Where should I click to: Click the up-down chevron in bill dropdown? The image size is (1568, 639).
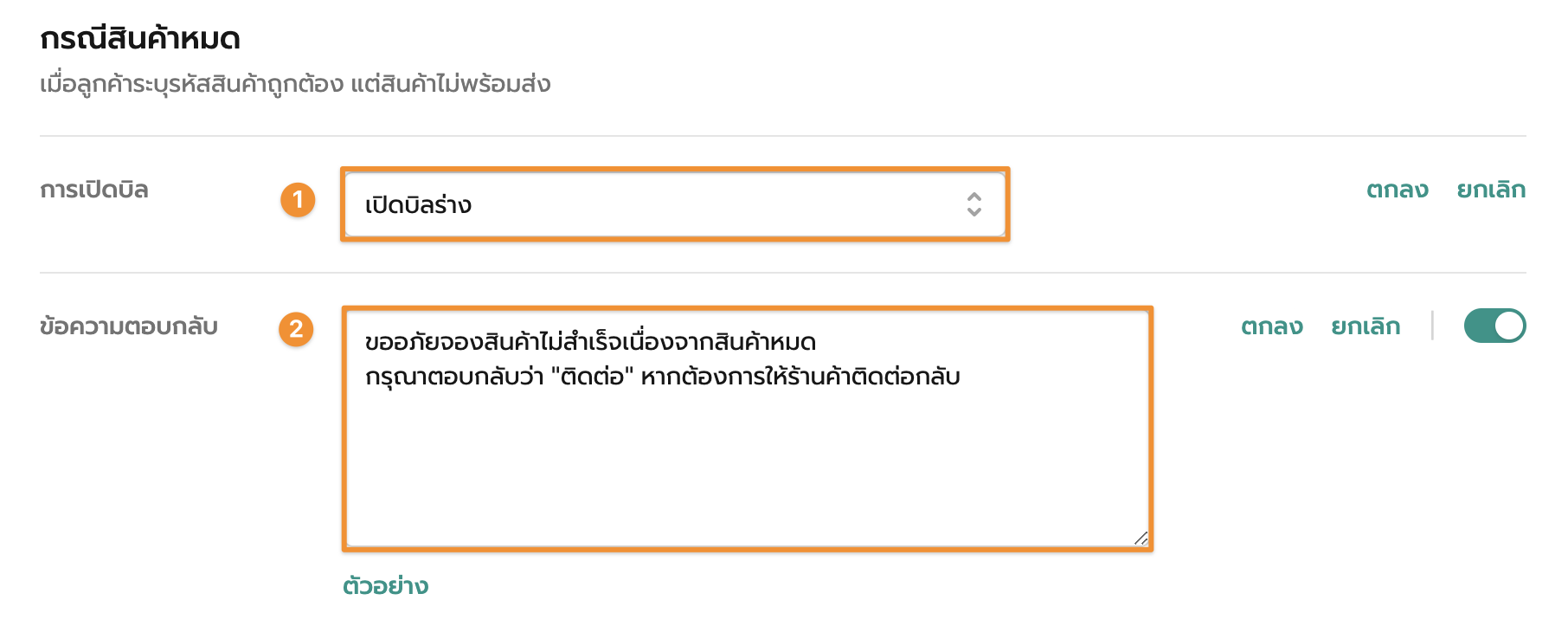[974, 204]
